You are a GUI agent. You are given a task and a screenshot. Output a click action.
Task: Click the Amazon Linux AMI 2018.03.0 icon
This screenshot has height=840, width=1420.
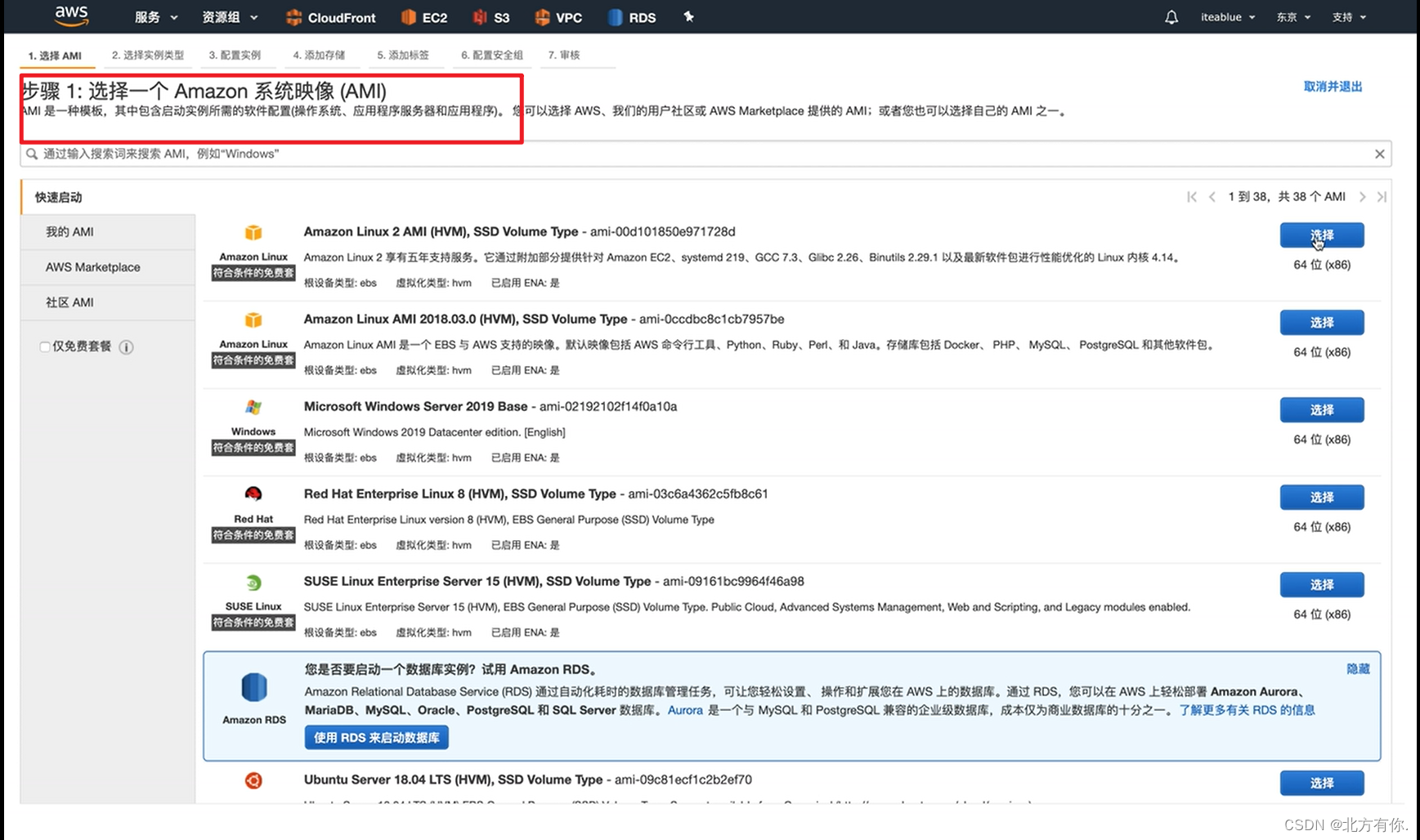pos(253,320)
